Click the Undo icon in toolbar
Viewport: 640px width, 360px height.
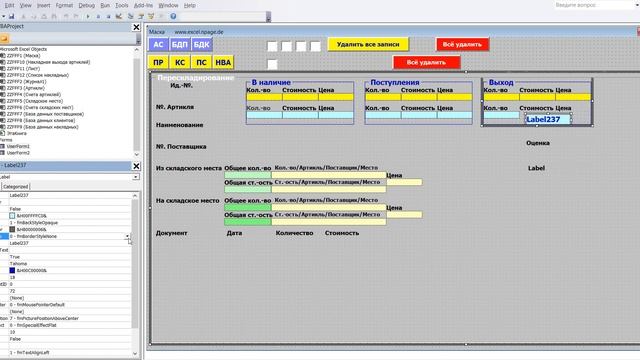coord(66,16)
